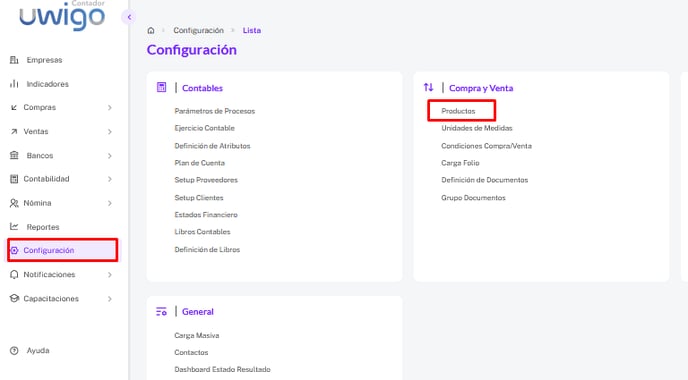Expand the Compras submenu arrow

pyautogui.click(x=110, y=108)
